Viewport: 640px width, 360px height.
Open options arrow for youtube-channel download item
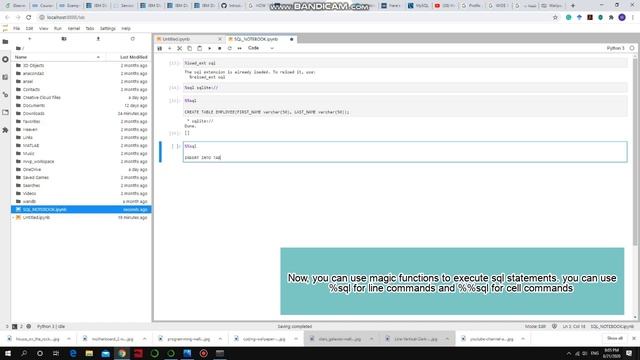coord(523,339)
